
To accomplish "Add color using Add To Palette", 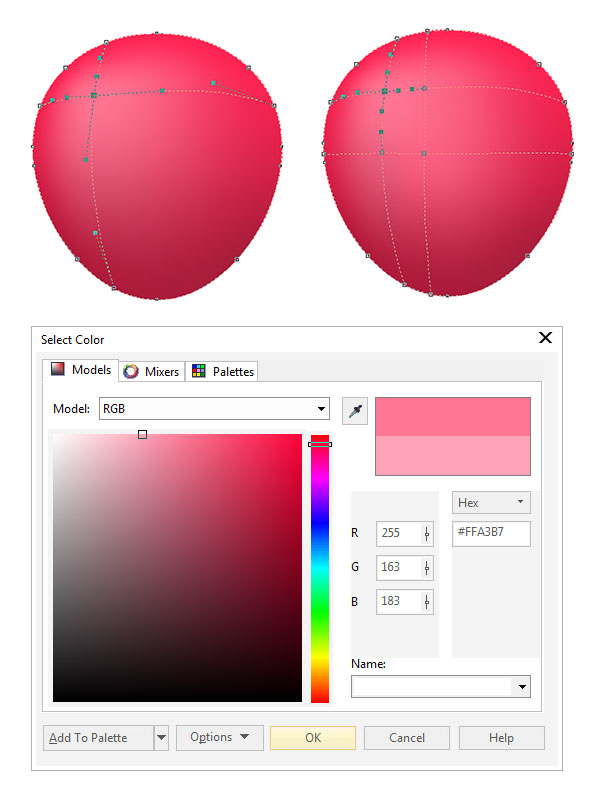I will (98, 738).
